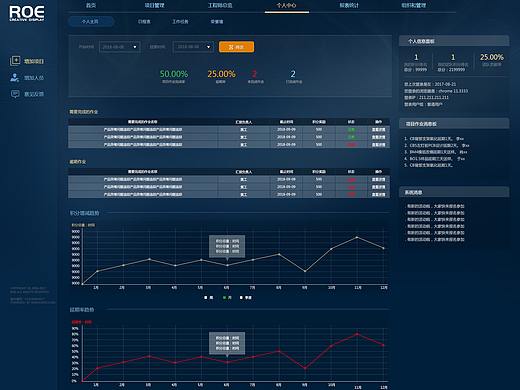Screen dimensions: 520x390
Task: Click the 99999 total in personal info panel
Action: tap(421, 70)
